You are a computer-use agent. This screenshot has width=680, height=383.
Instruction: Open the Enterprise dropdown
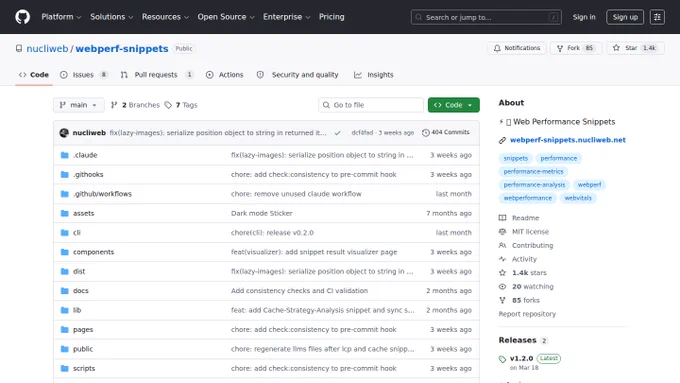[287, 17]
